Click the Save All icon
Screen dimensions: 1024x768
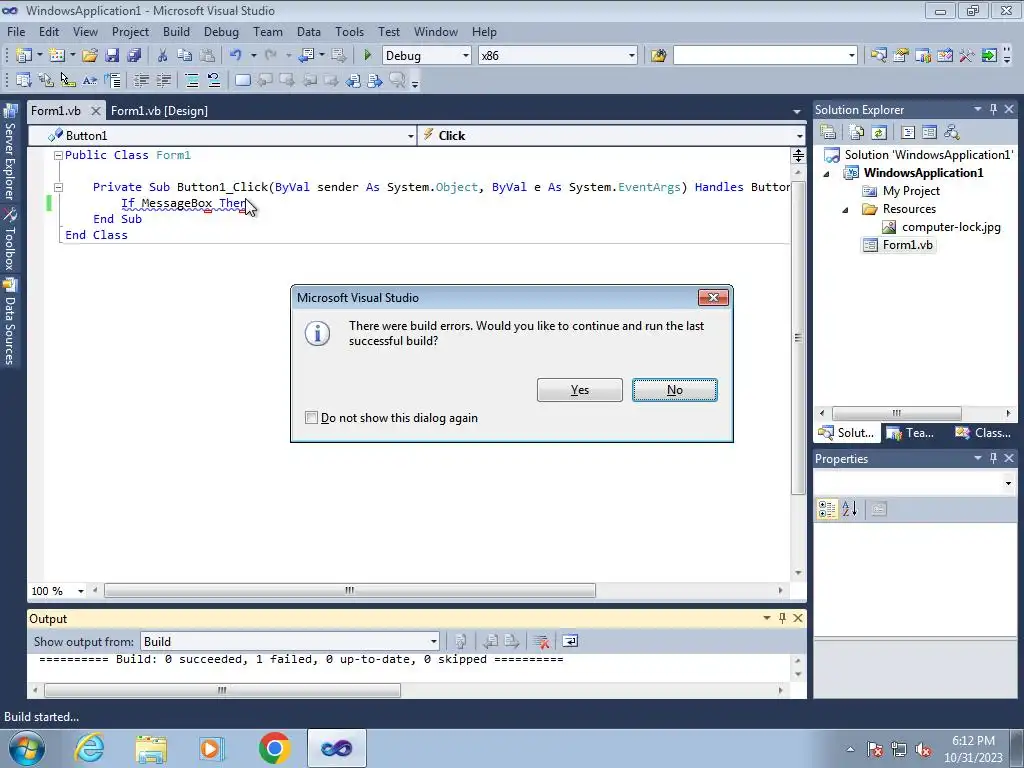(134, 56)
